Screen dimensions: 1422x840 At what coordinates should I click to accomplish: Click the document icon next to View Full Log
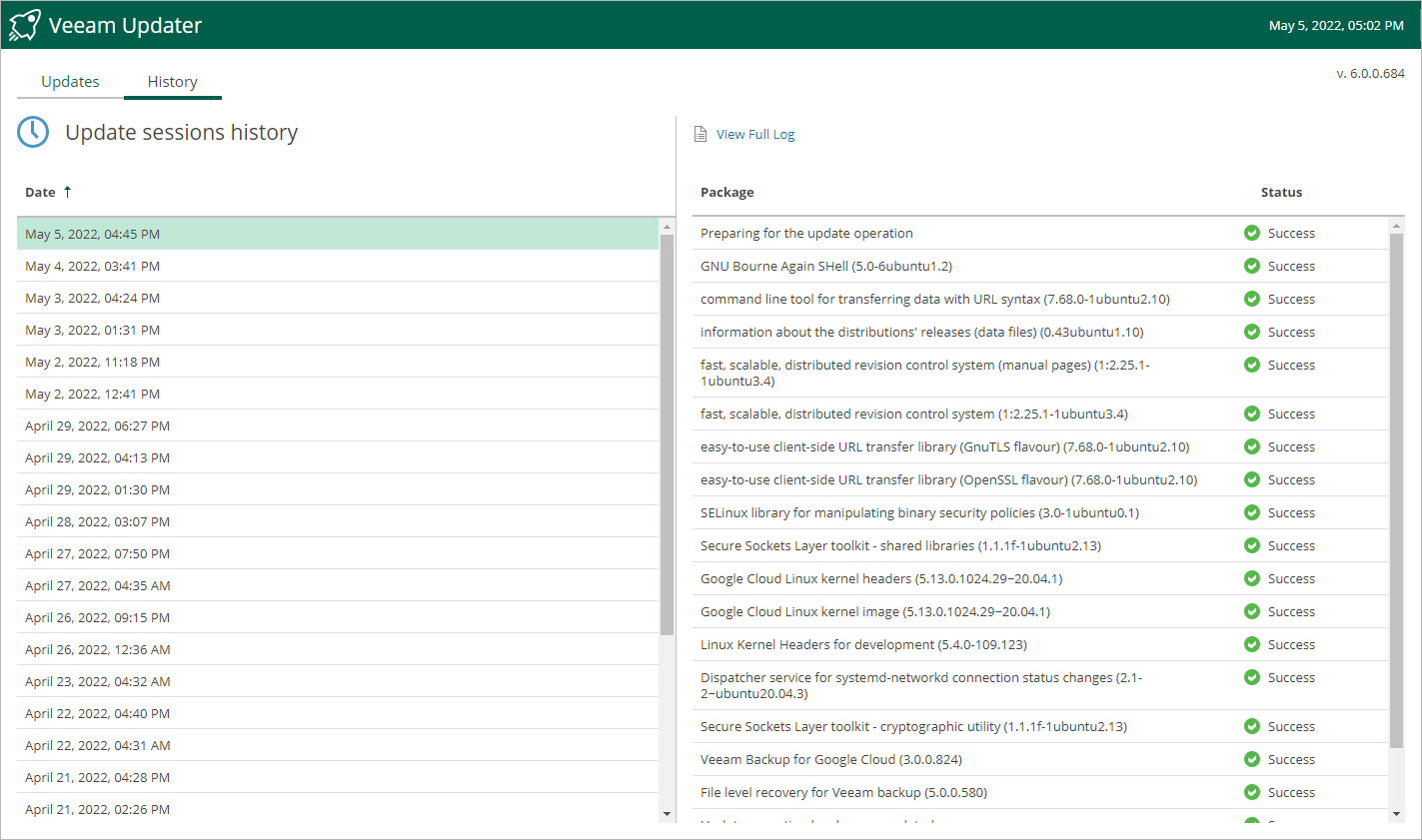tap(701, 134)
